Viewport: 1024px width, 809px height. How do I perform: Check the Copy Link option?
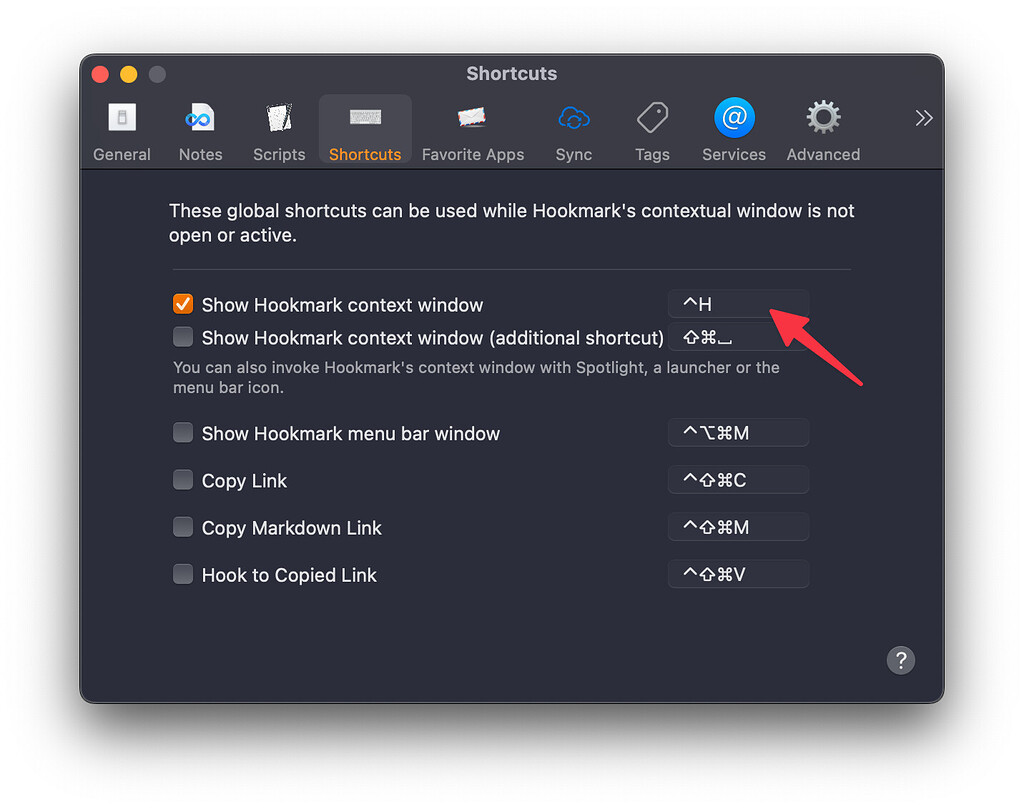[182, 480]
